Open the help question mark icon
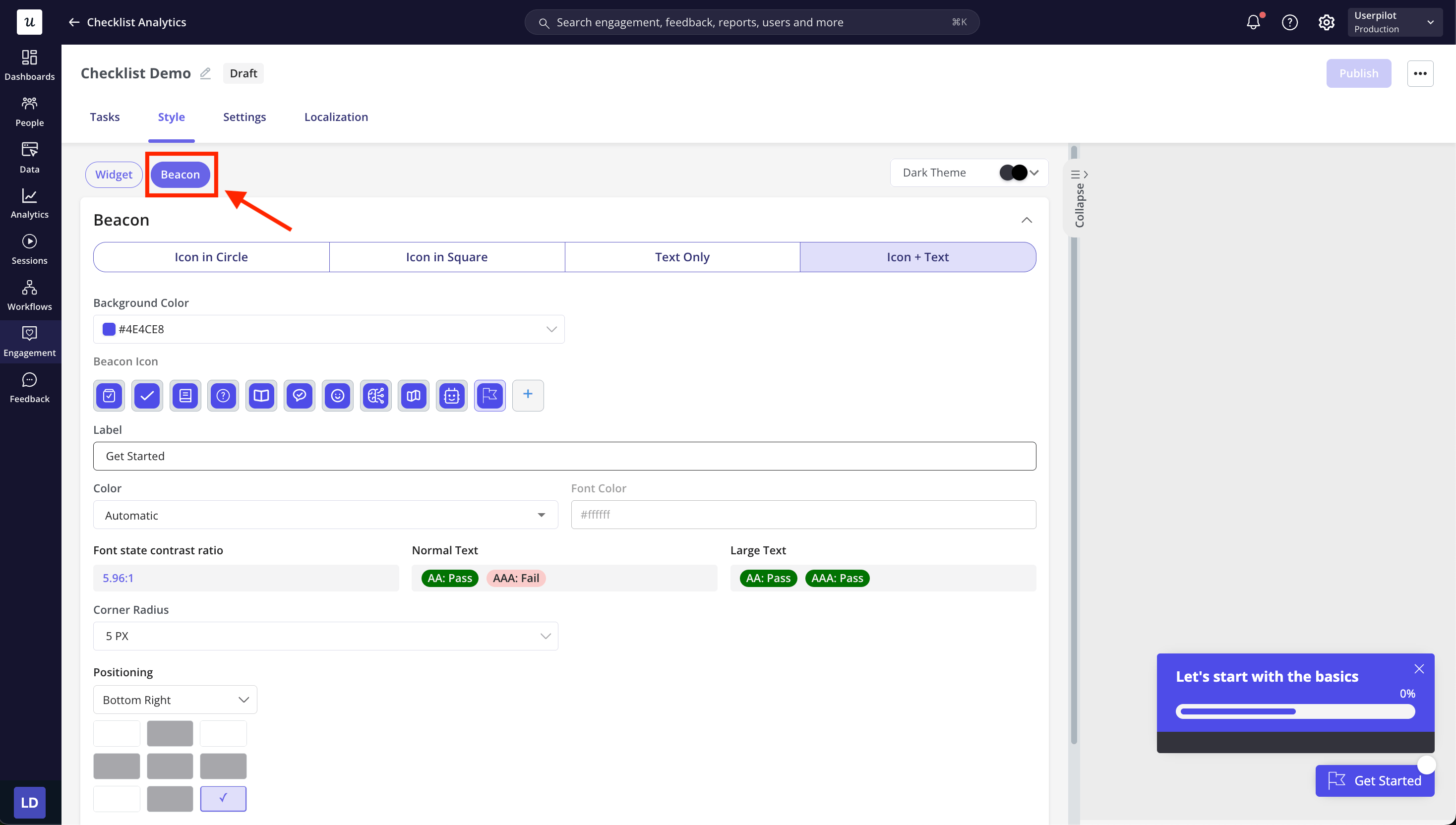The width and height of the screenshot is (1456, 825). 1289,22
